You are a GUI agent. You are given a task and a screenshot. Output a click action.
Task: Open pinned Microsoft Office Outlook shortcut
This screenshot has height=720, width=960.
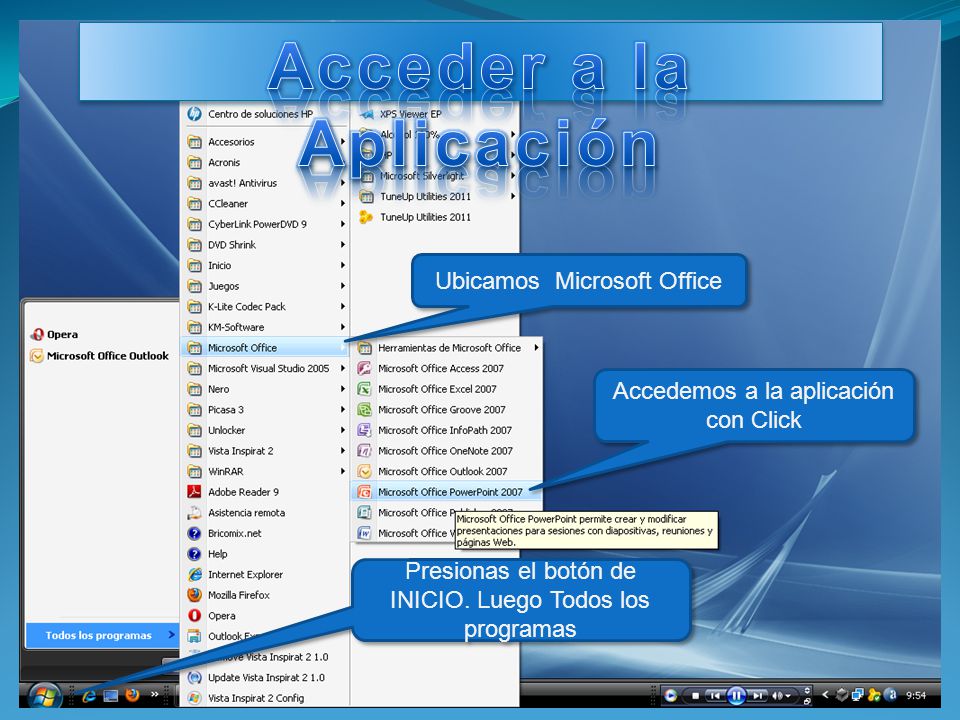point(99,356)
